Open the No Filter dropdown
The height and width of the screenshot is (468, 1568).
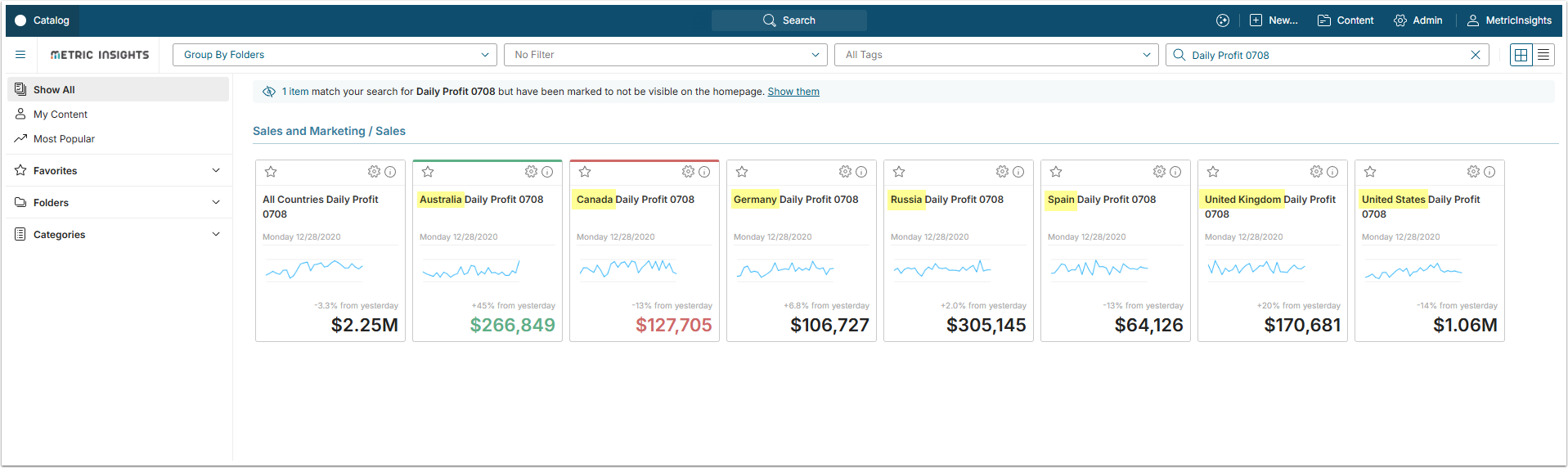click(x=666, y=55)
